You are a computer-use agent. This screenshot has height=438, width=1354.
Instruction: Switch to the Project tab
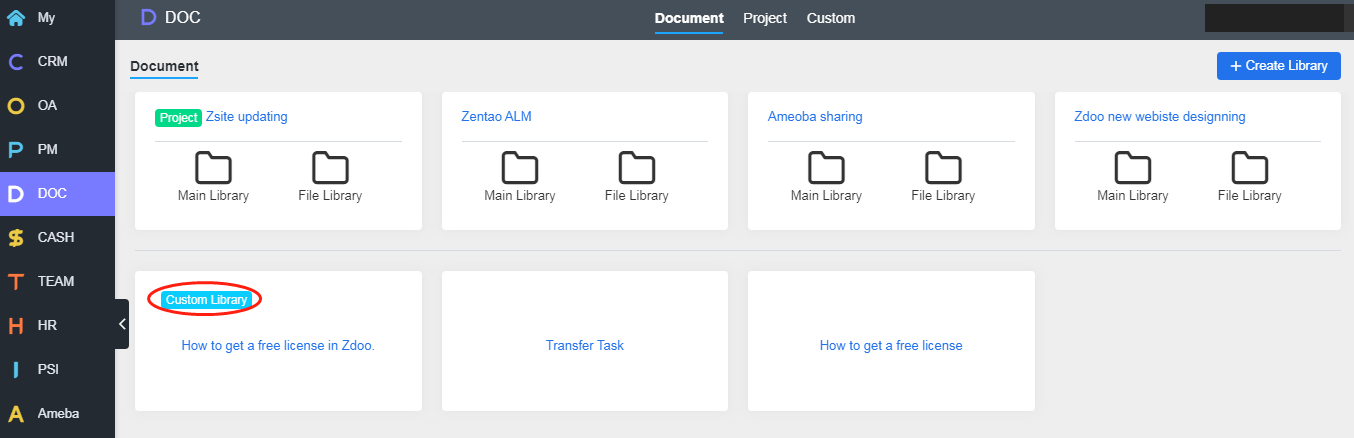pos(765,18)
